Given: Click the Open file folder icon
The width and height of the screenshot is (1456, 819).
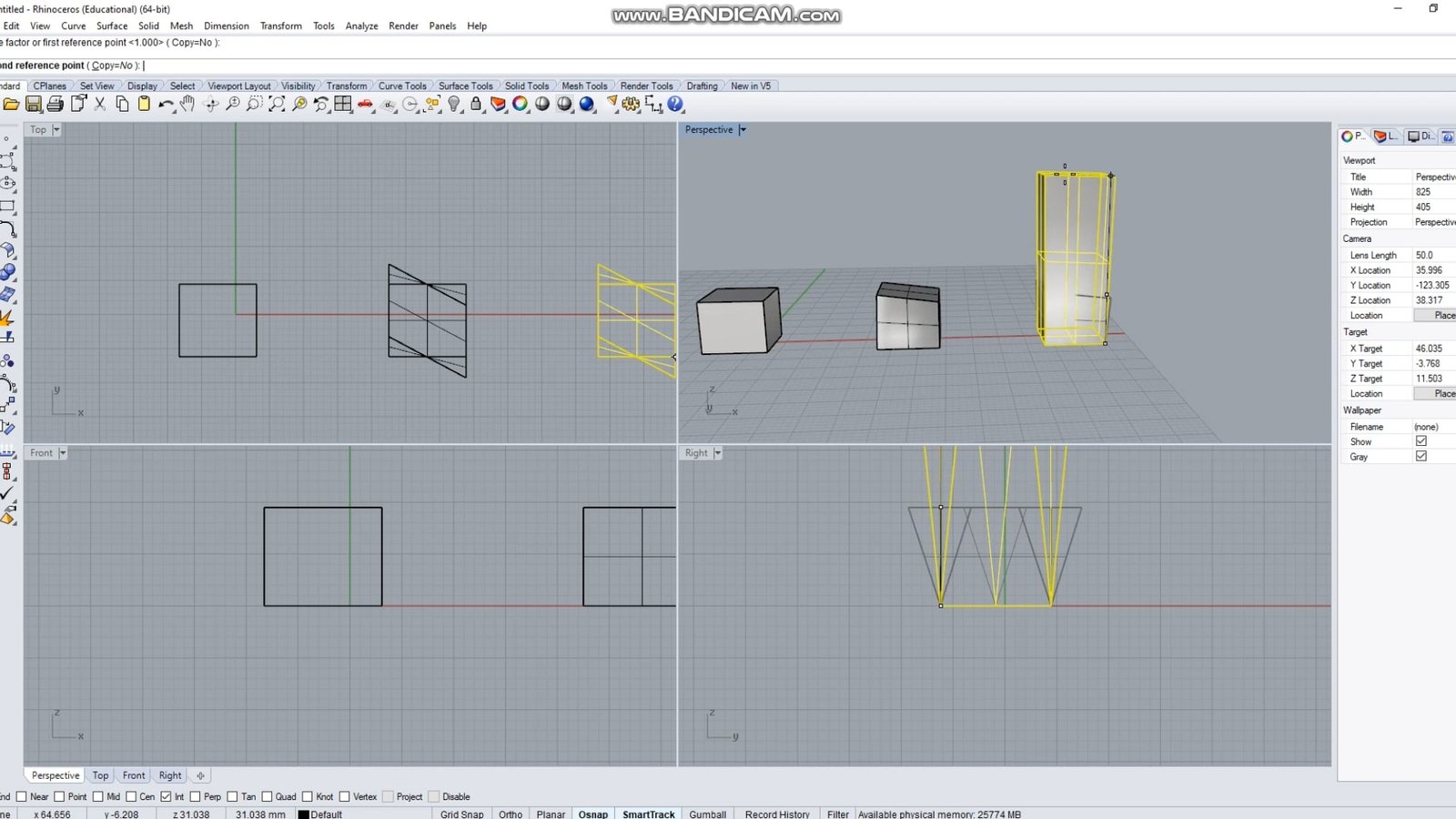Looking at the screenshot, I should (11, 105).
